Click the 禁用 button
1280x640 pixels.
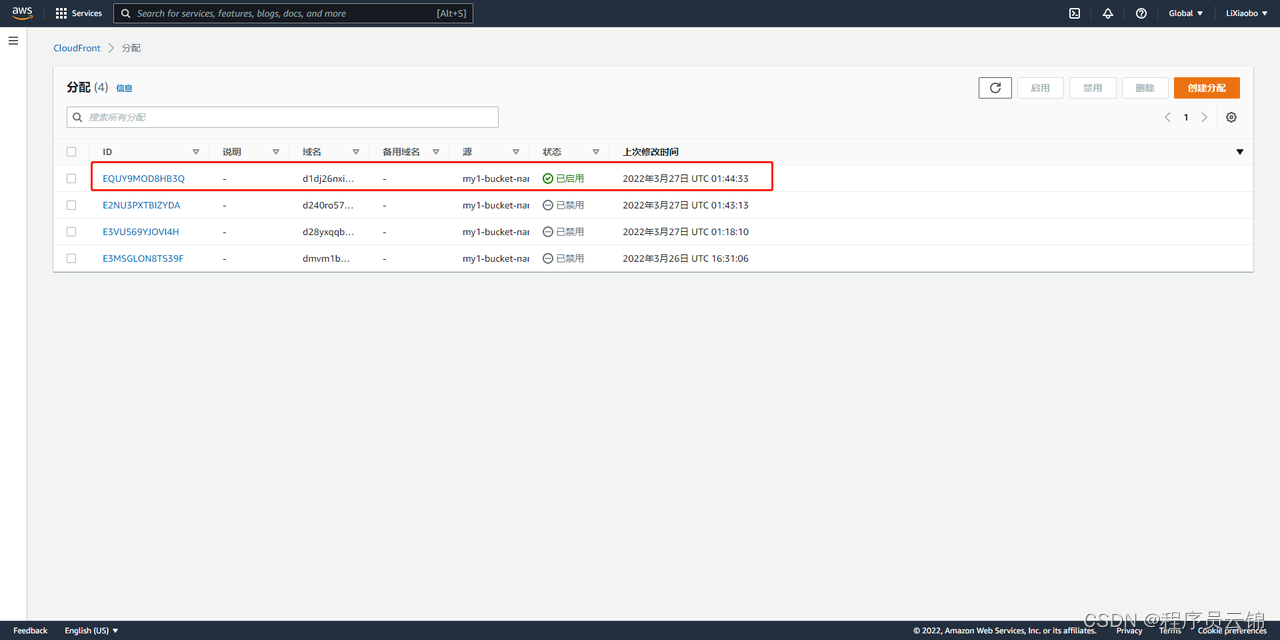[x=1093, y=88]
